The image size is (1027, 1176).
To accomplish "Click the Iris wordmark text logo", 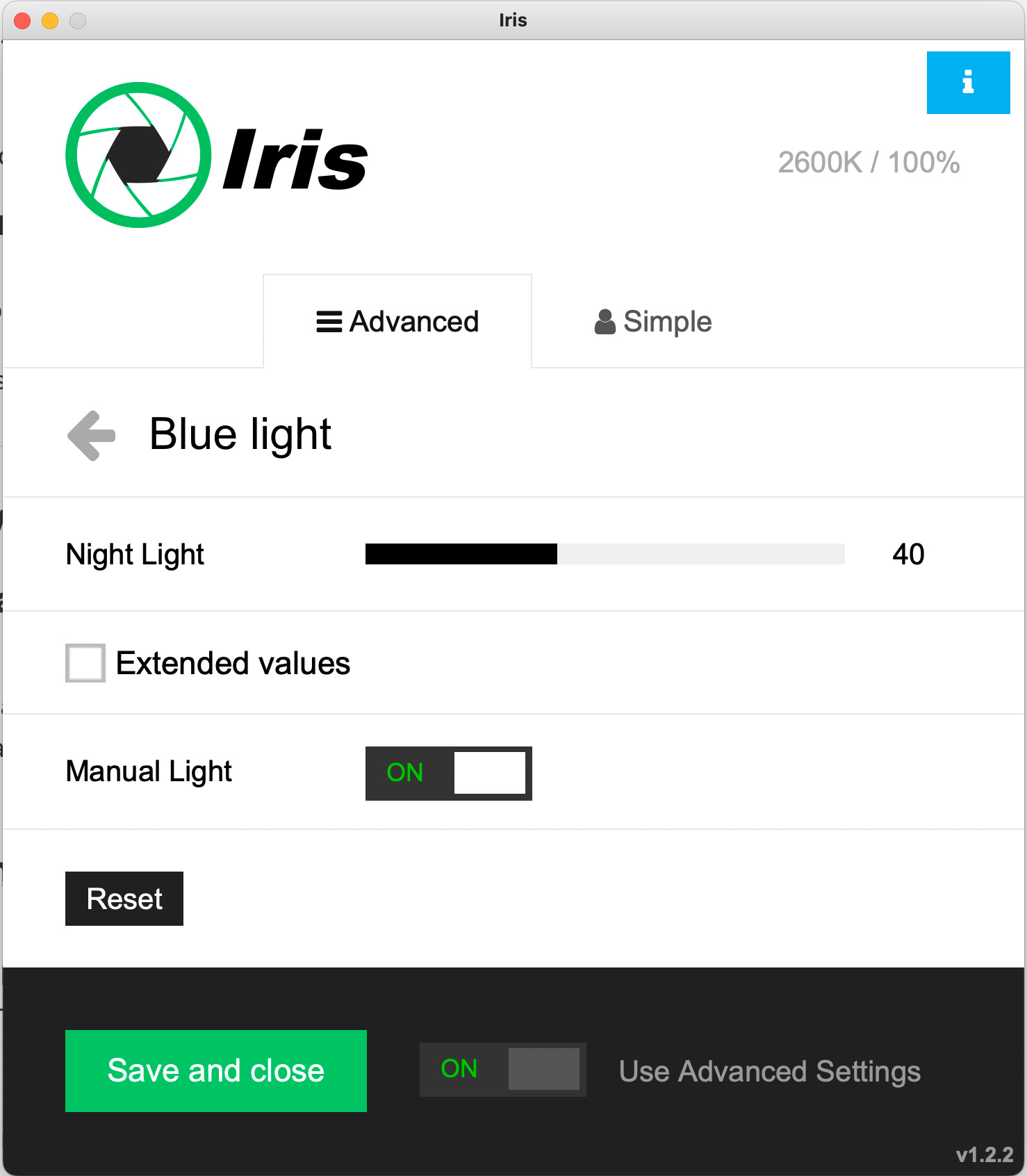I will tap(295, 160).
